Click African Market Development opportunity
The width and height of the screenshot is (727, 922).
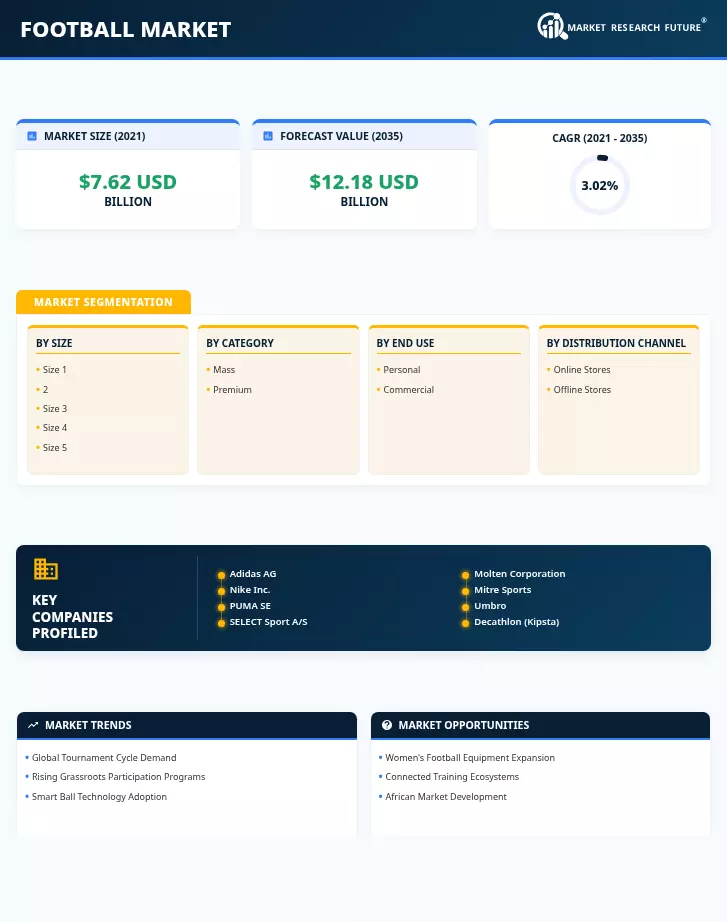(x=446, y=796)
